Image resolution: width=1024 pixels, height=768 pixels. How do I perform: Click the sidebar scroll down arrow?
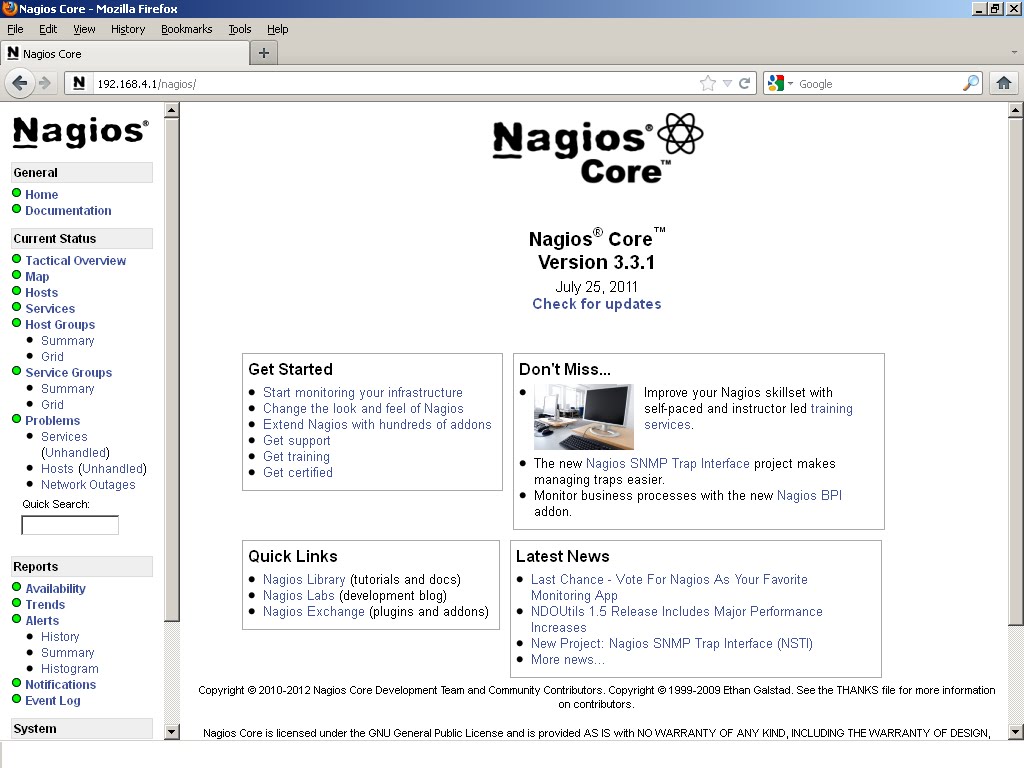pyautogui.click(x=172, y=731)
